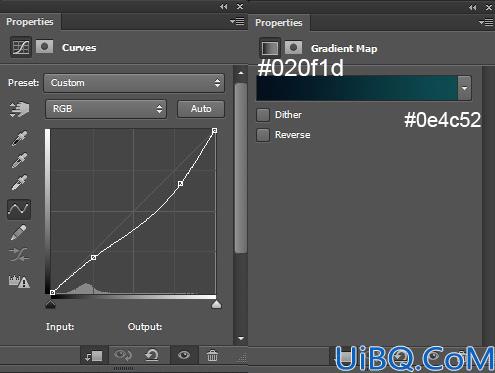Click the Curves panel scroll up arrow
The image size is (495, 373).
tap(241, 73)
